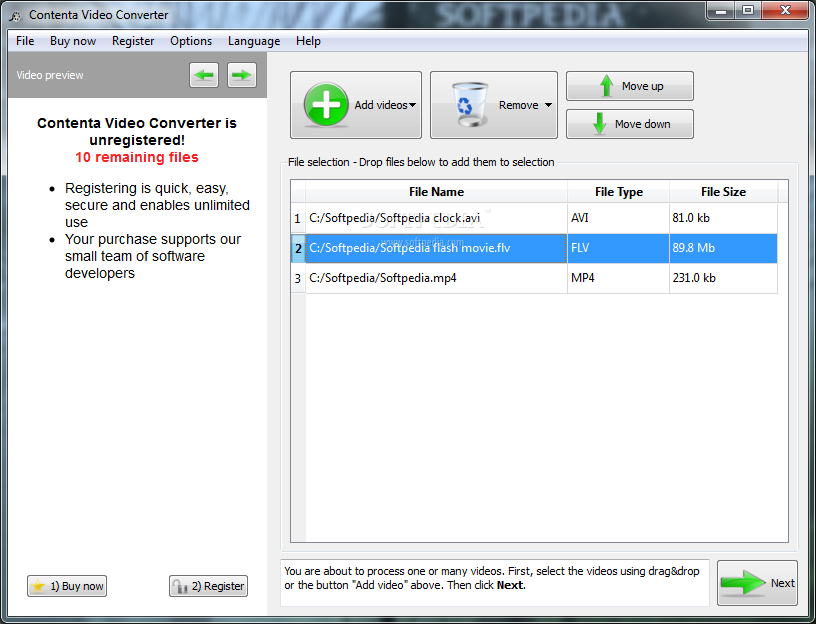Click the next video preview right arrow
Image resolution: width=816 pixels, height=624 pixels.
[x=242, y=75]
